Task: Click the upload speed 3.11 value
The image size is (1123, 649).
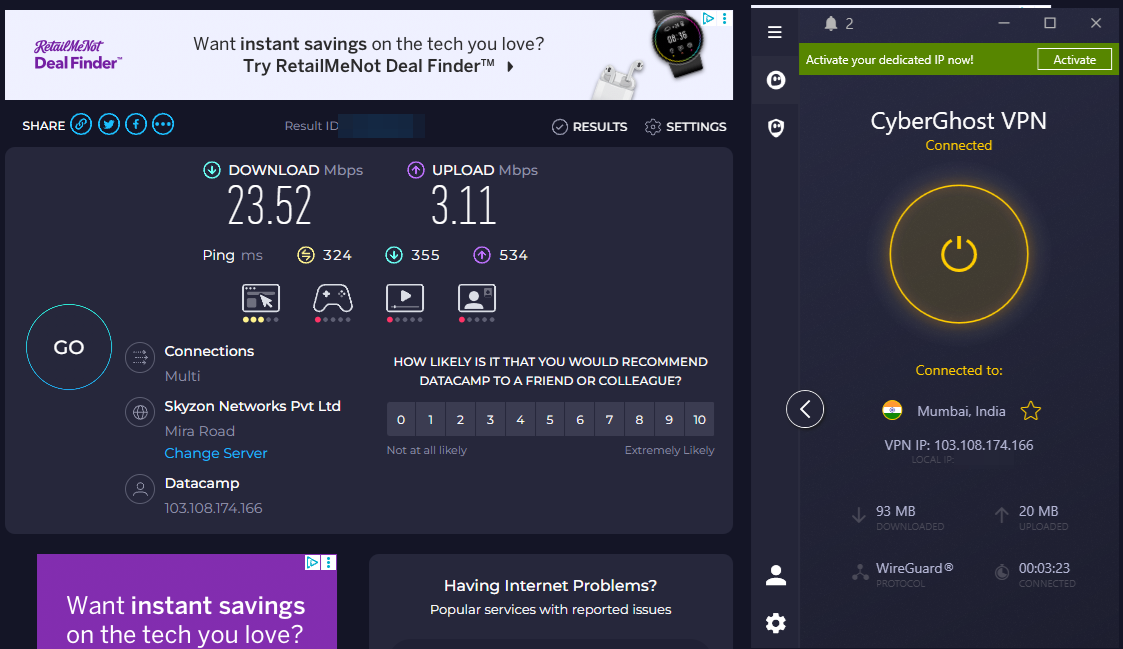Action: click(463, 206)
